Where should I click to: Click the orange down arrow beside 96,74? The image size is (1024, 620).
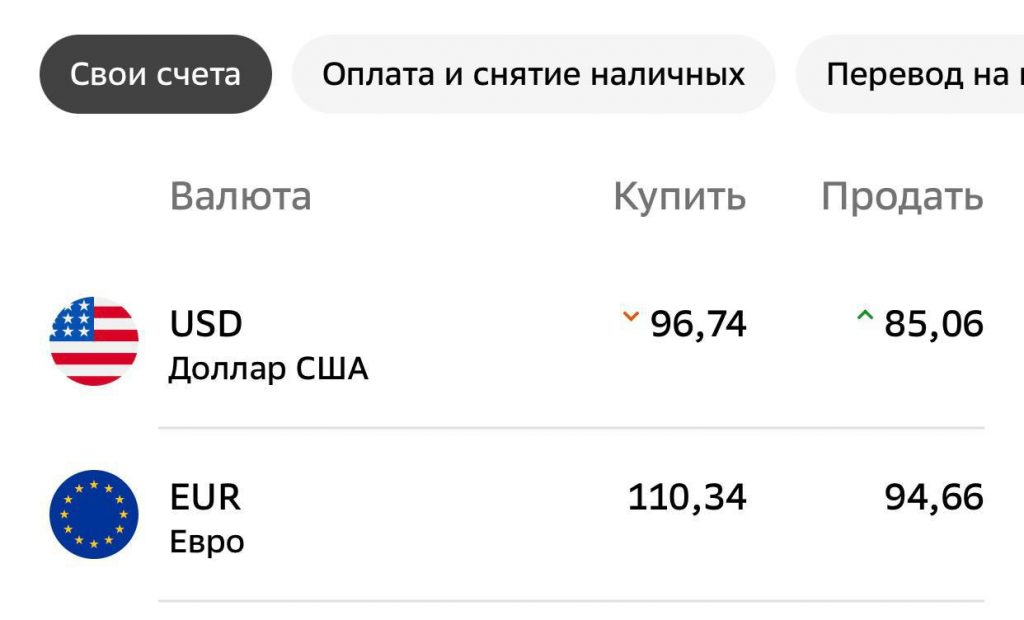pos(630,318)
